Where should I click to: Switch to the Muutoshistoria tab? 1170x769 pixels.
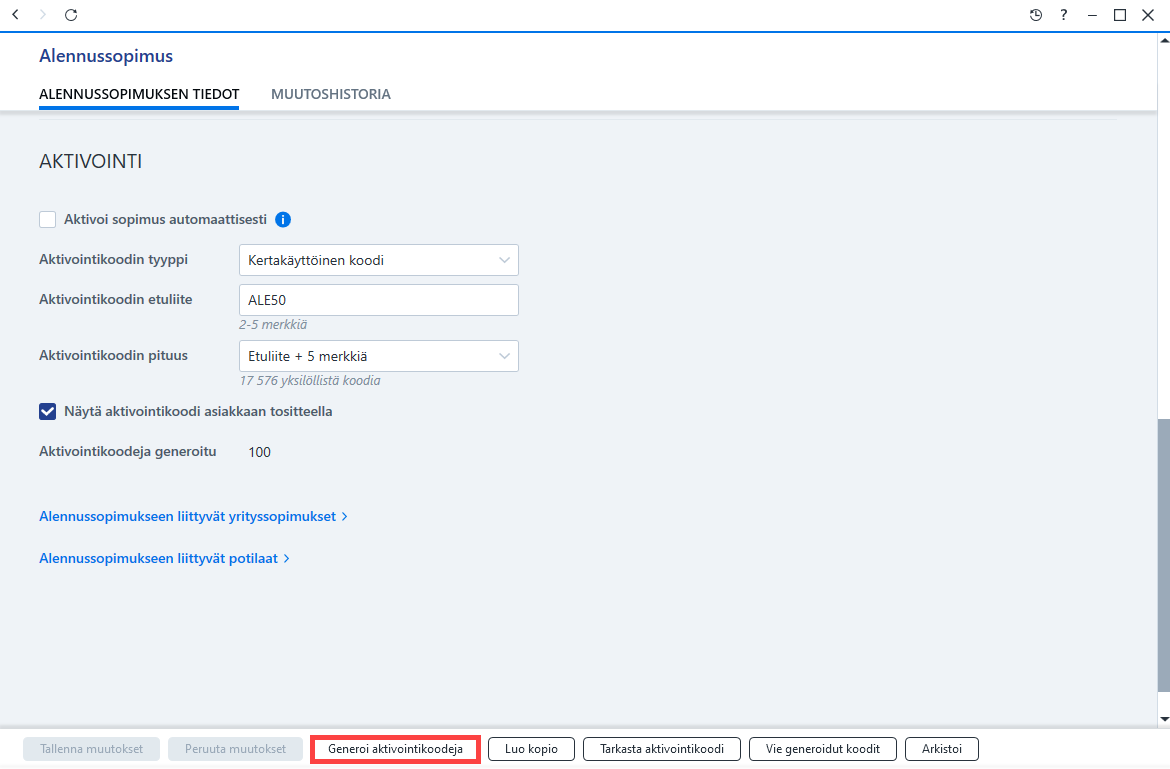[x=331, y=94]
